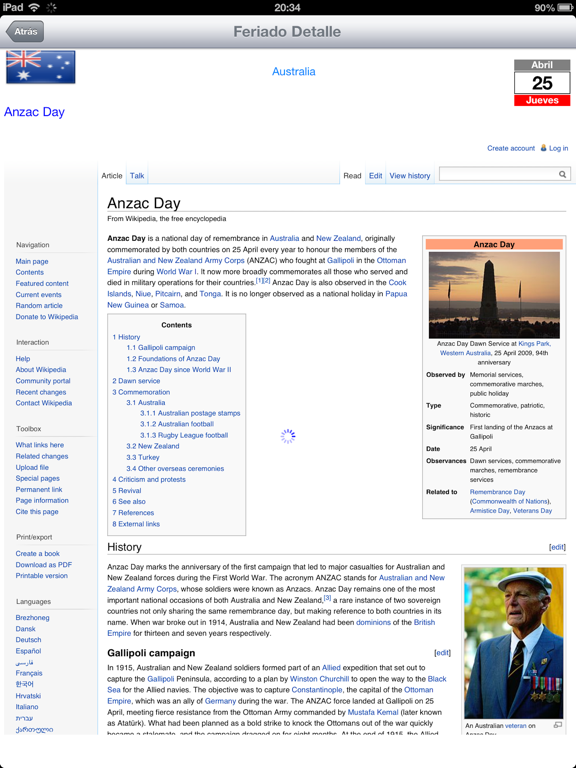Viewport: 576px width, 768px height.
Task: Select the Edit tab
Action: (x=376, y=175)
